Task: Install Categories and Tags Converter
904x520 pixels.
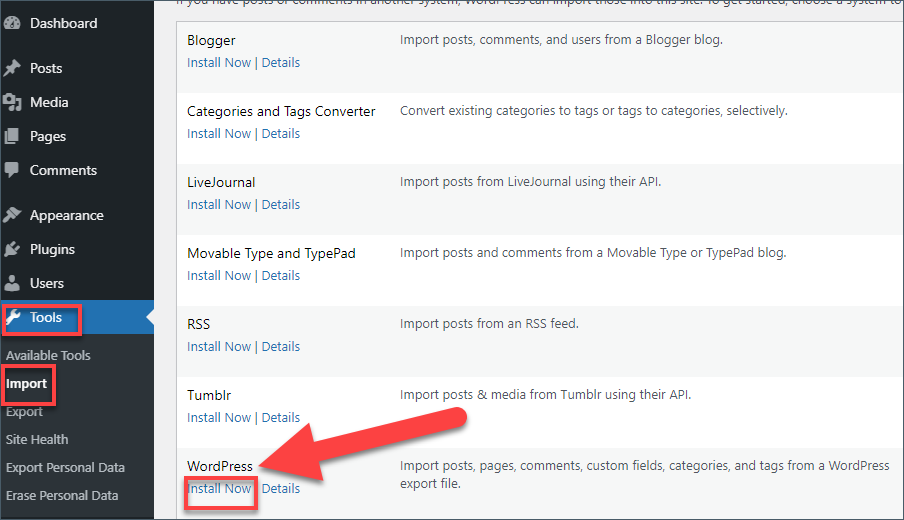Action: (219, 133)
